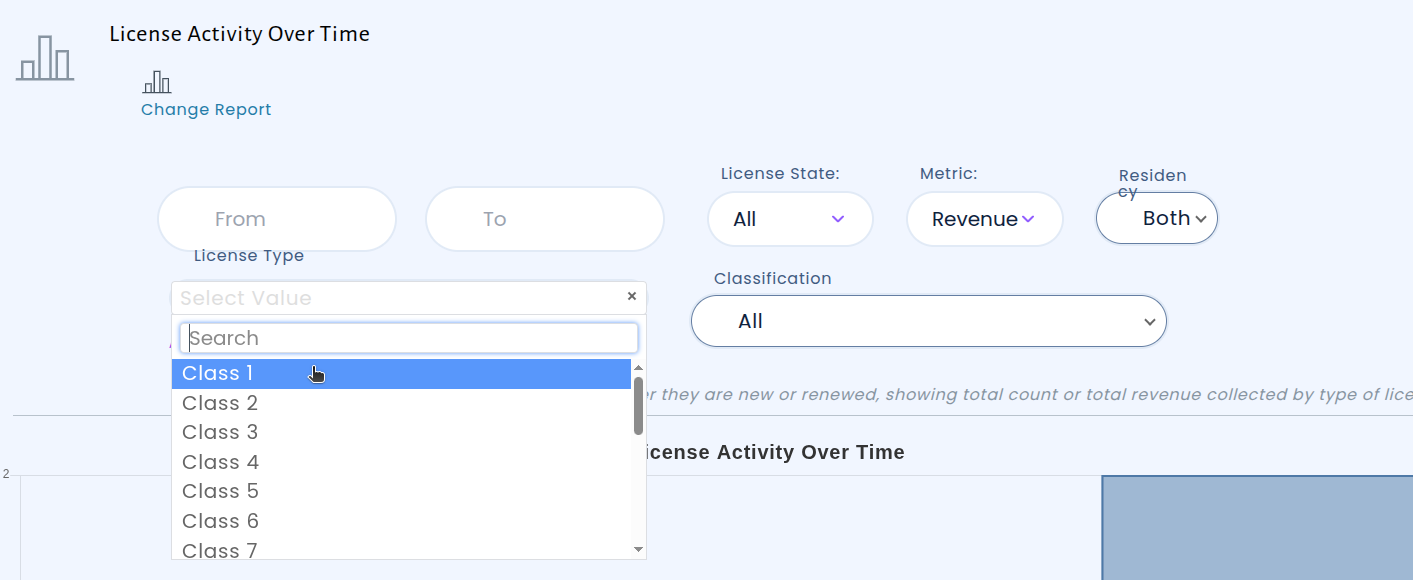Screen dimensions: 1413x580
Task: Click the chart title License Activity Over Time
Action: pyautogui.click(x=770, y=452)
